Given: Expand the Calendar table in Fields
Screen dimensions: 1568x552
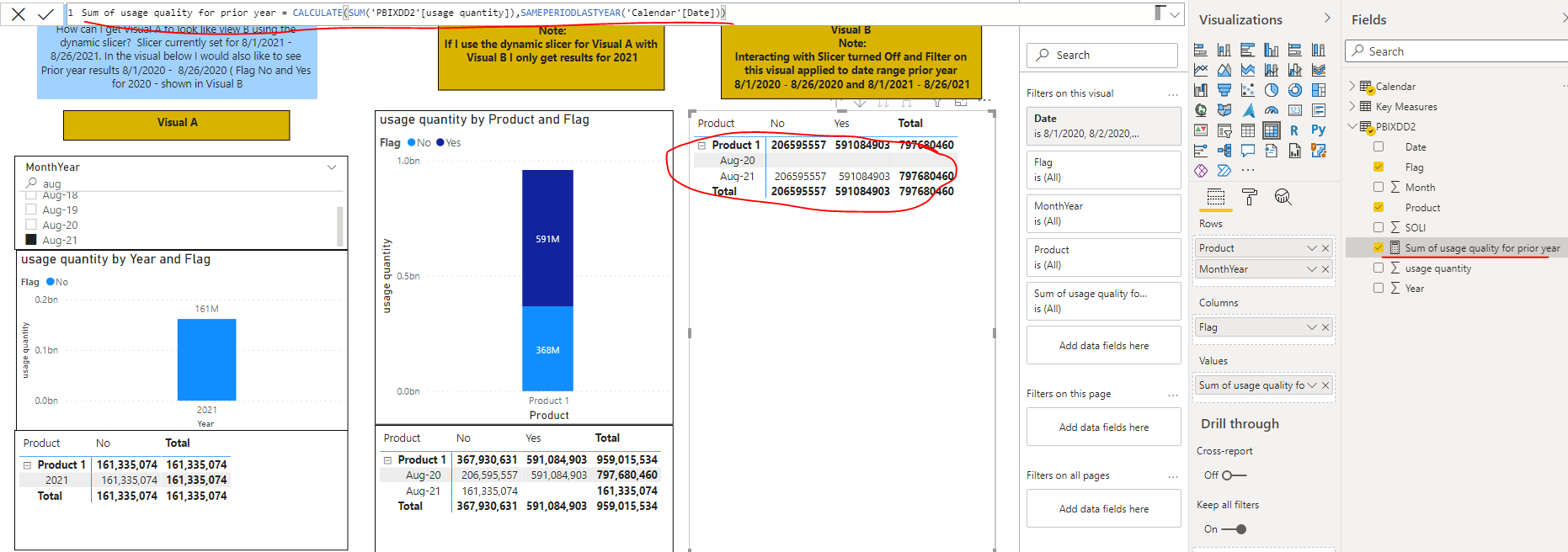Looking at the screenshot, I should [x=1352, y=86].
